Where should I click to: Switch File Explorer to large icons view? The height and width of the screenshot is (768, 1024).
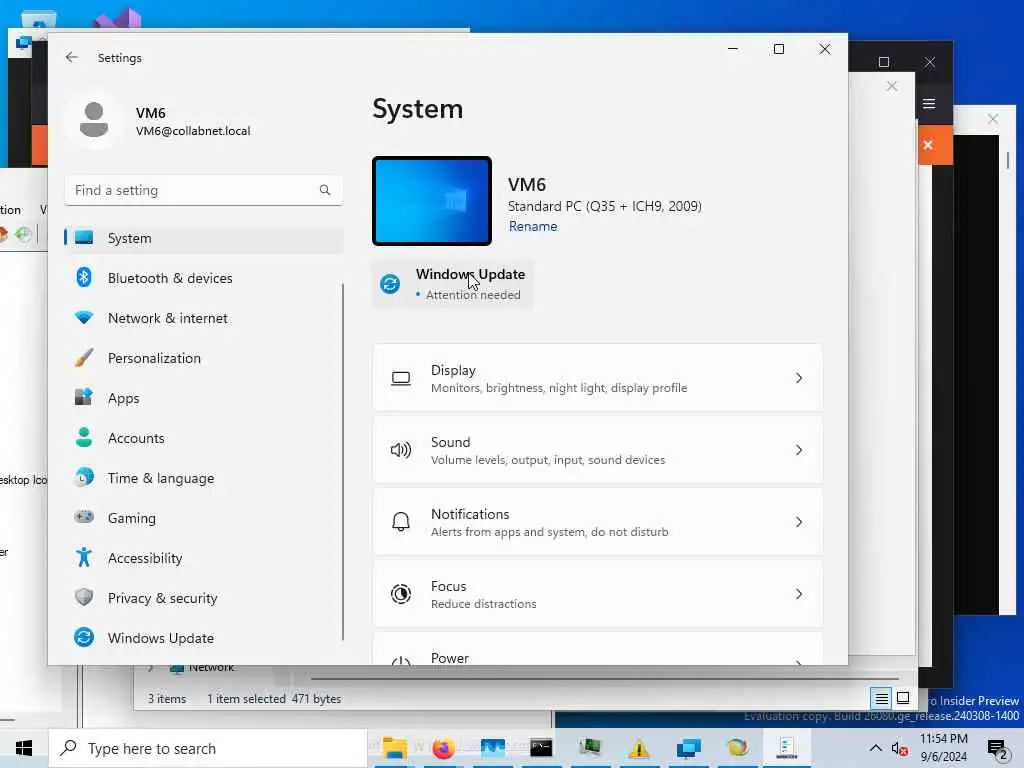coord(903,699)
